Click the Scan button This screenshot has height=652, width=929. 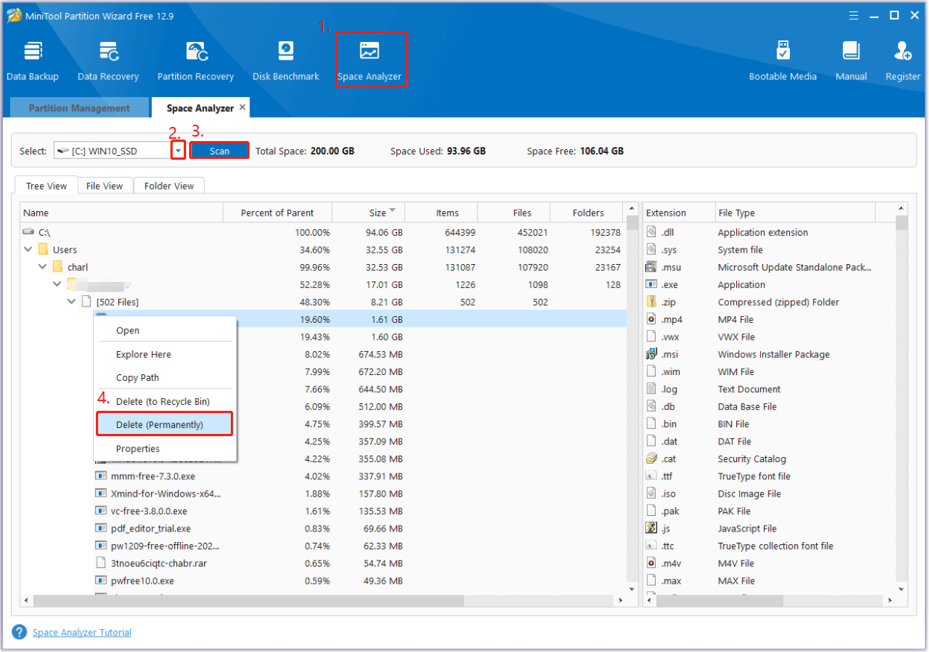pos(219,151)
